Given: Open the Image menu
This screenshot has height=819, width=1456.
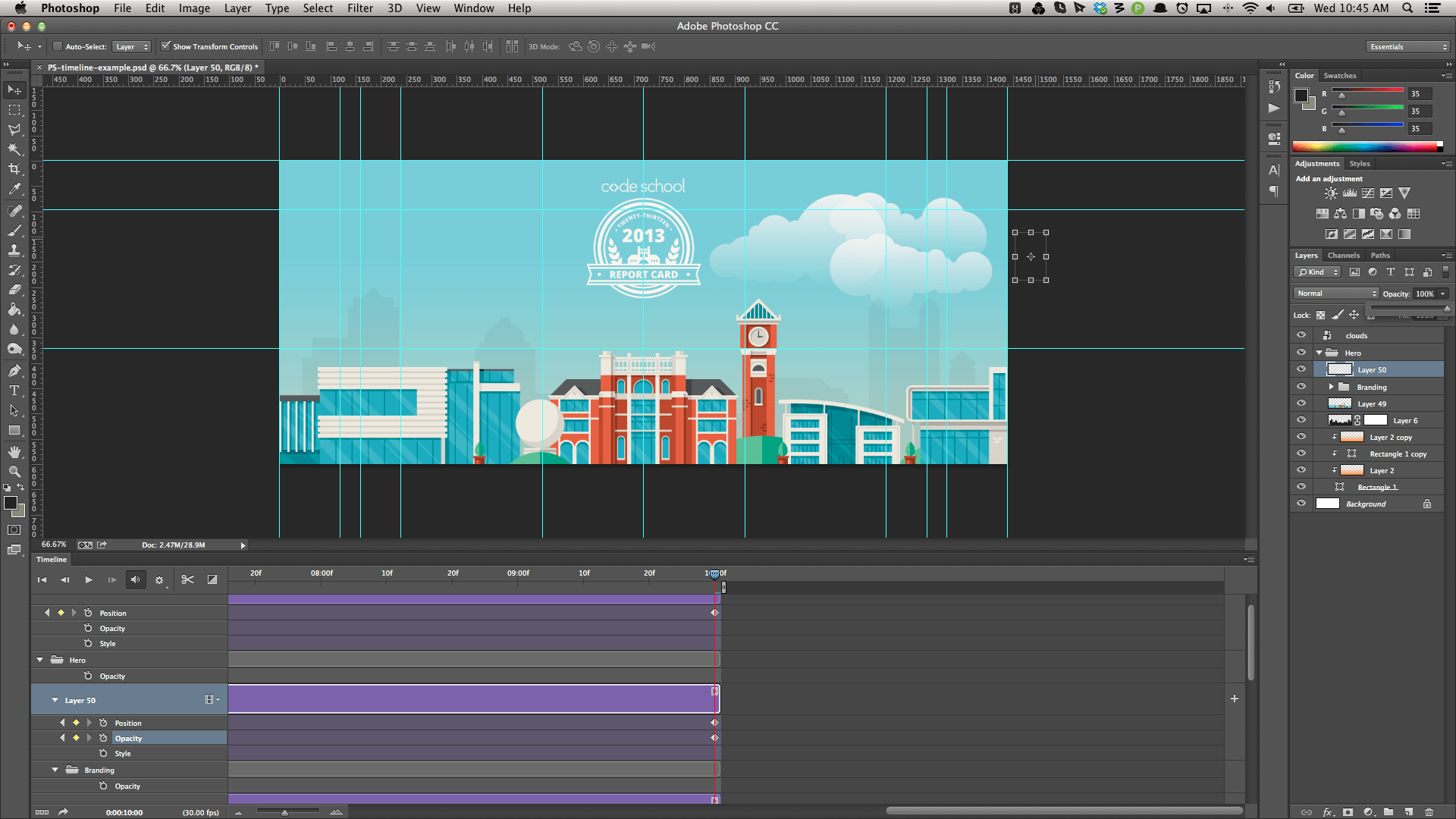Looking at the screenshot, I should 194,8.
